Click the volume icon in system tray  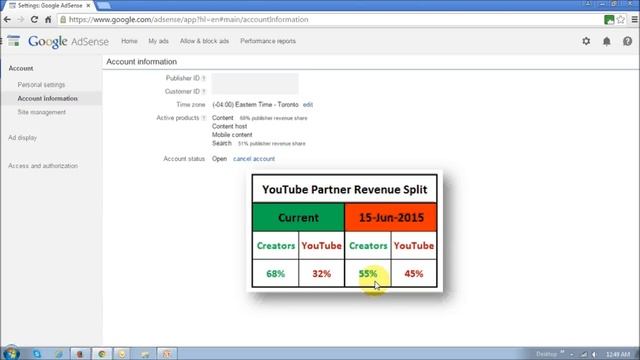(x=595, y=354)
